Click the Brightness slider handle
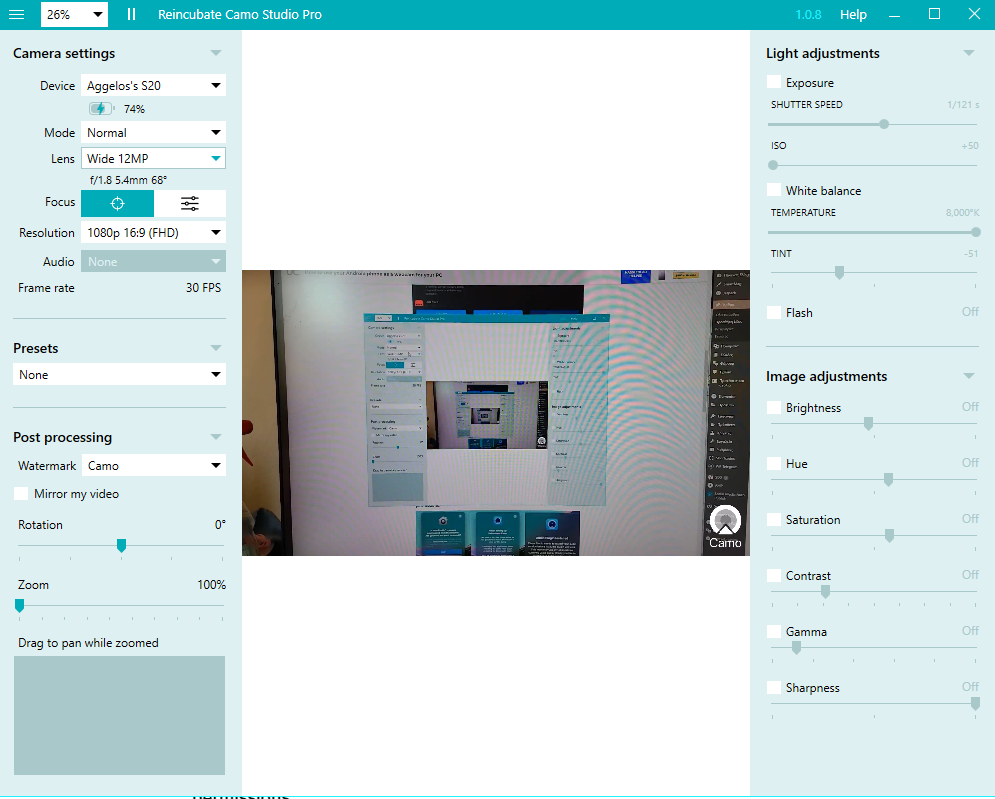This screenshot has width=995, height=799. point(868,424)
